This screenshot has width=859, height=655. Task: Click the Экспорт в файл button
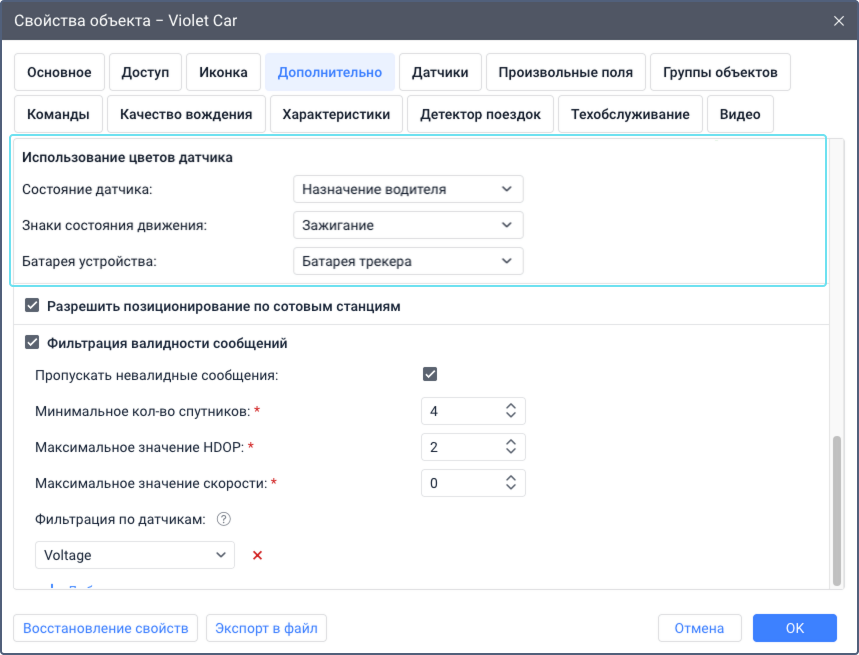tap(266, 628)
